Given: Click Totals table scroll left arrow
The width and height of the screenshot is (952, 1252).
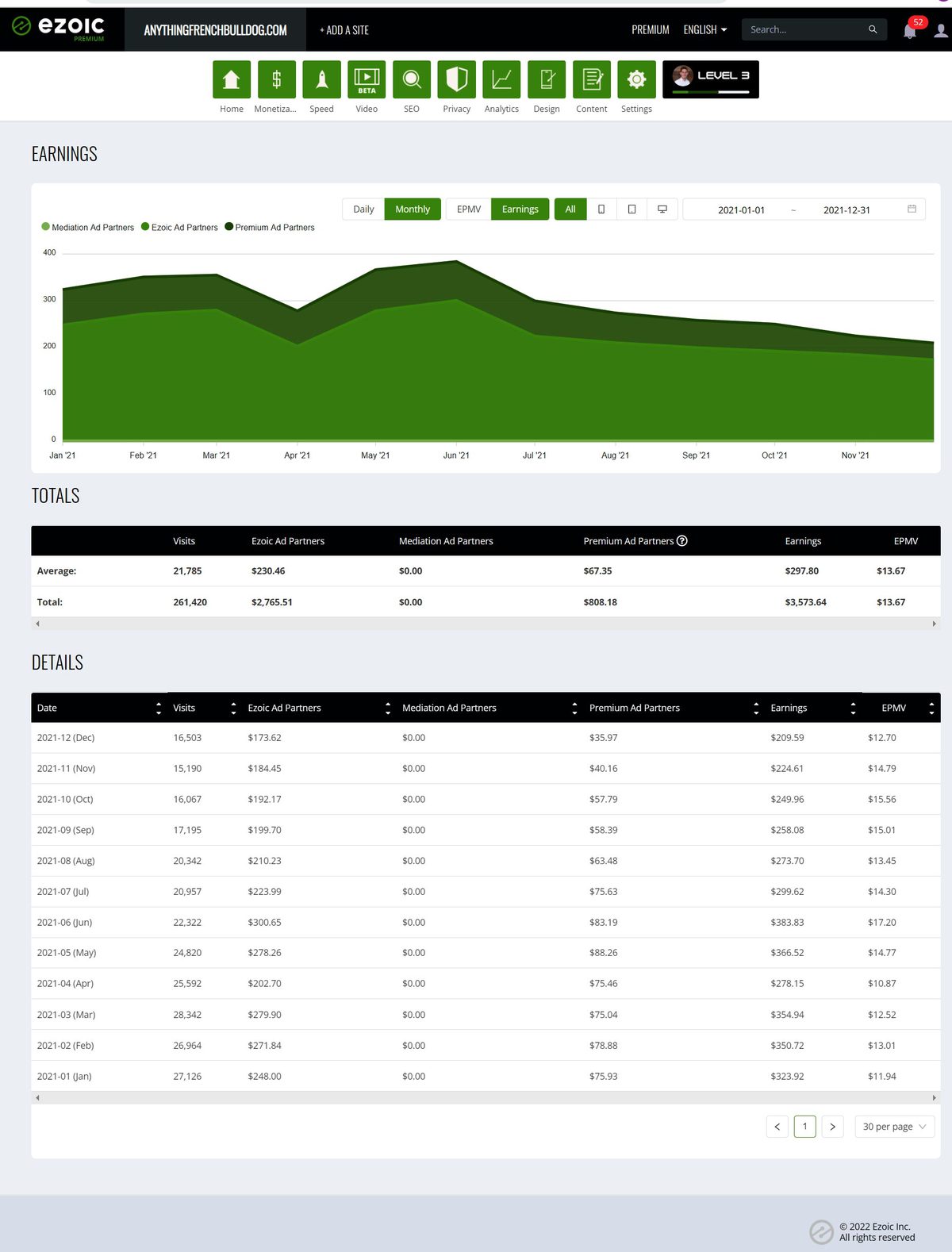Looking at the screenshot, I should tap(37, 624).
